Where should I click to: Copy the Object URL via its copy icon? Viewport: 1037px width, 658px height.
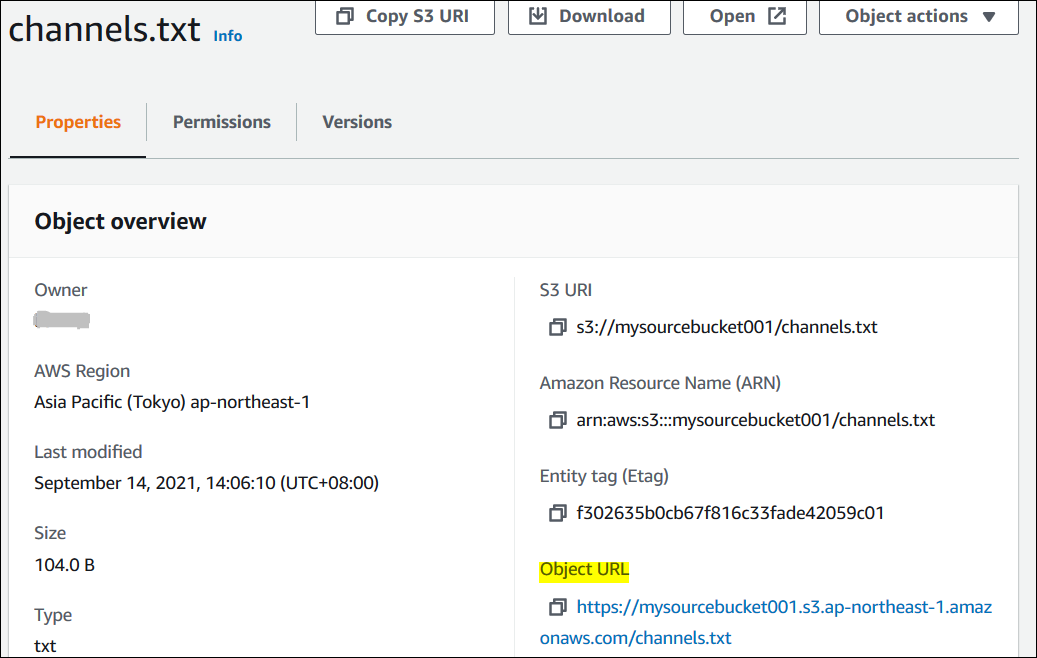point(557,606)
